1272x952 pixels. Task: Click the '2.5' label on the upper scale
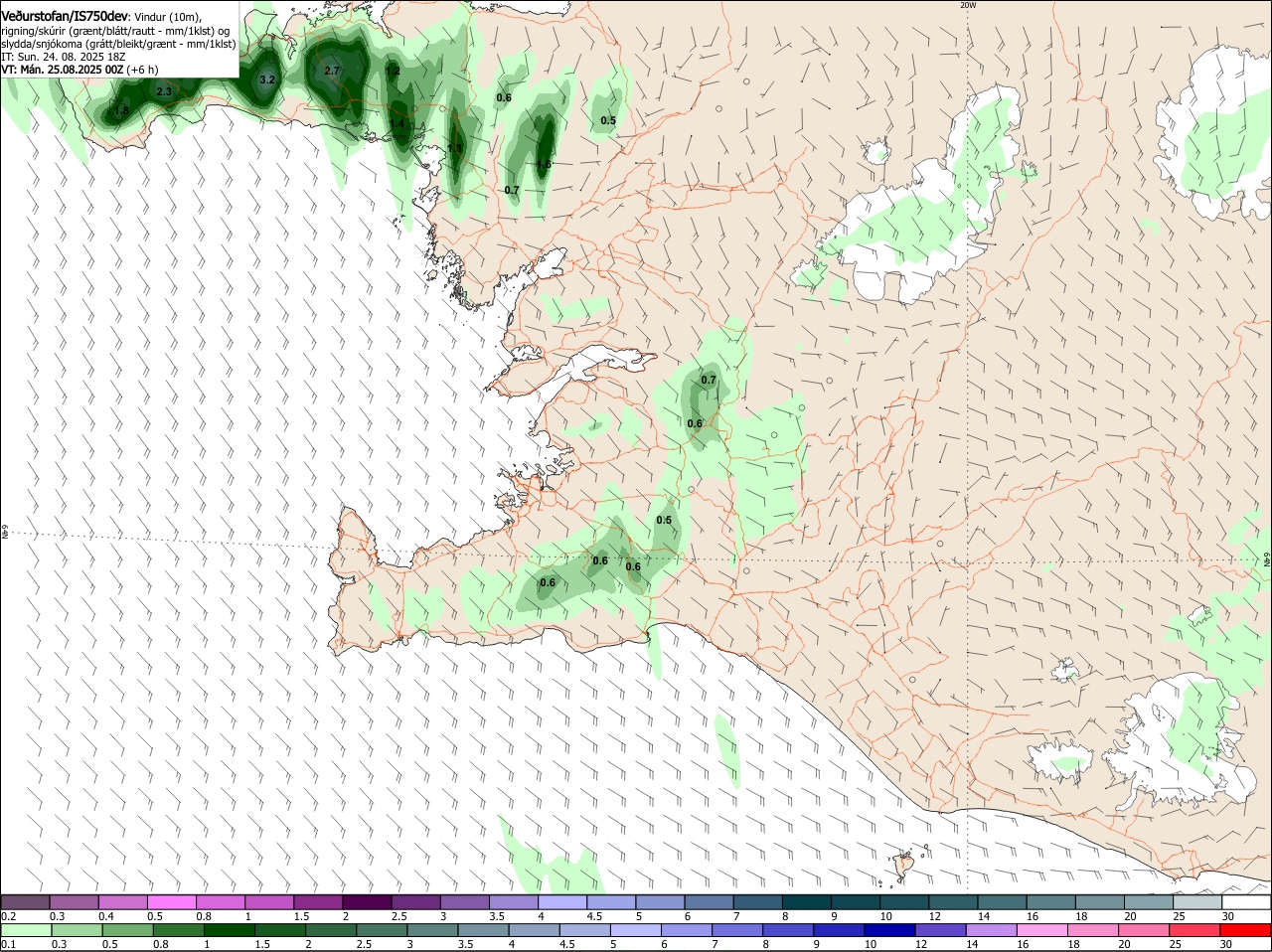(398, 916)
